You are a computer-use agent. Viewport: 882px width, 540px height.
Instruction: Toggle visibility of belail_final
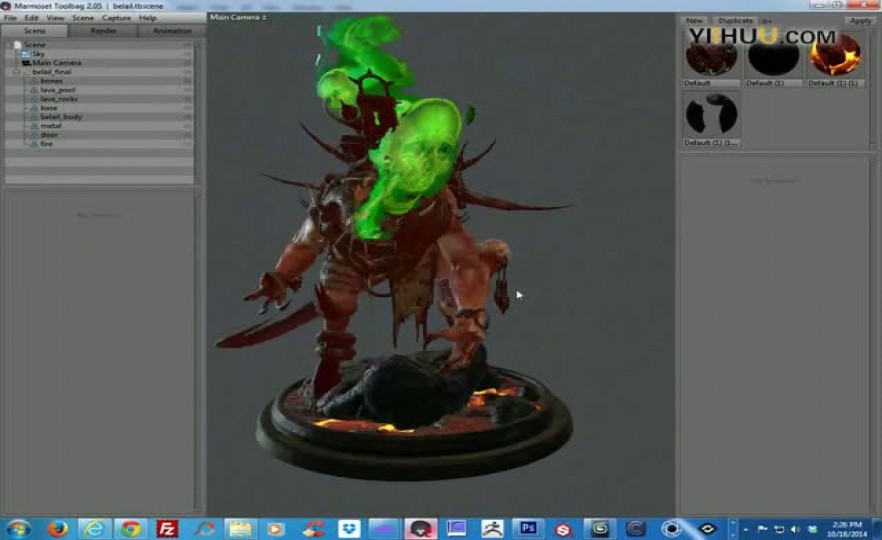(187, 72)
